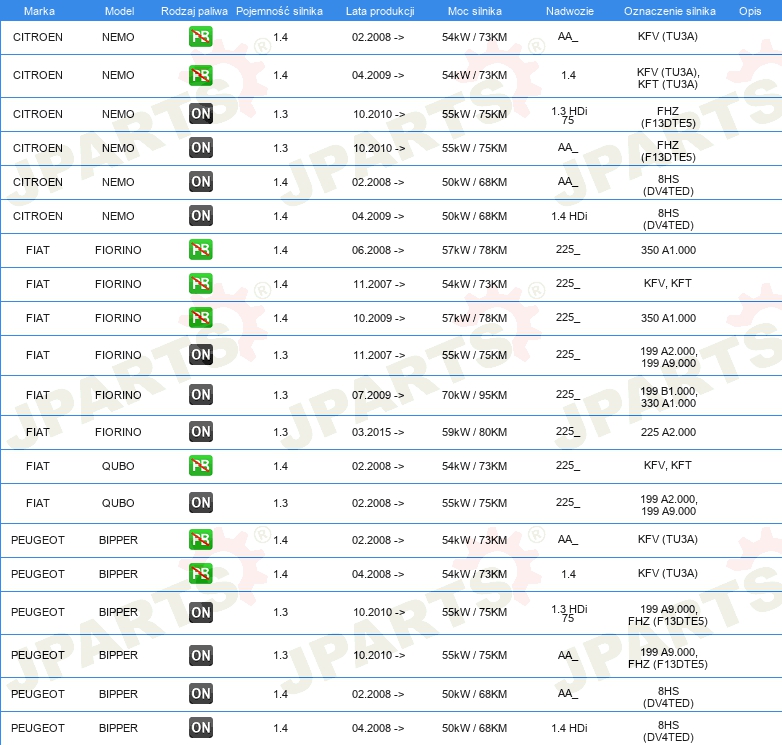
Task: Click the ON diesel icon for Citroen Nemo FHZ 1.3 HDi 75
Action: (x=200, y=114)
